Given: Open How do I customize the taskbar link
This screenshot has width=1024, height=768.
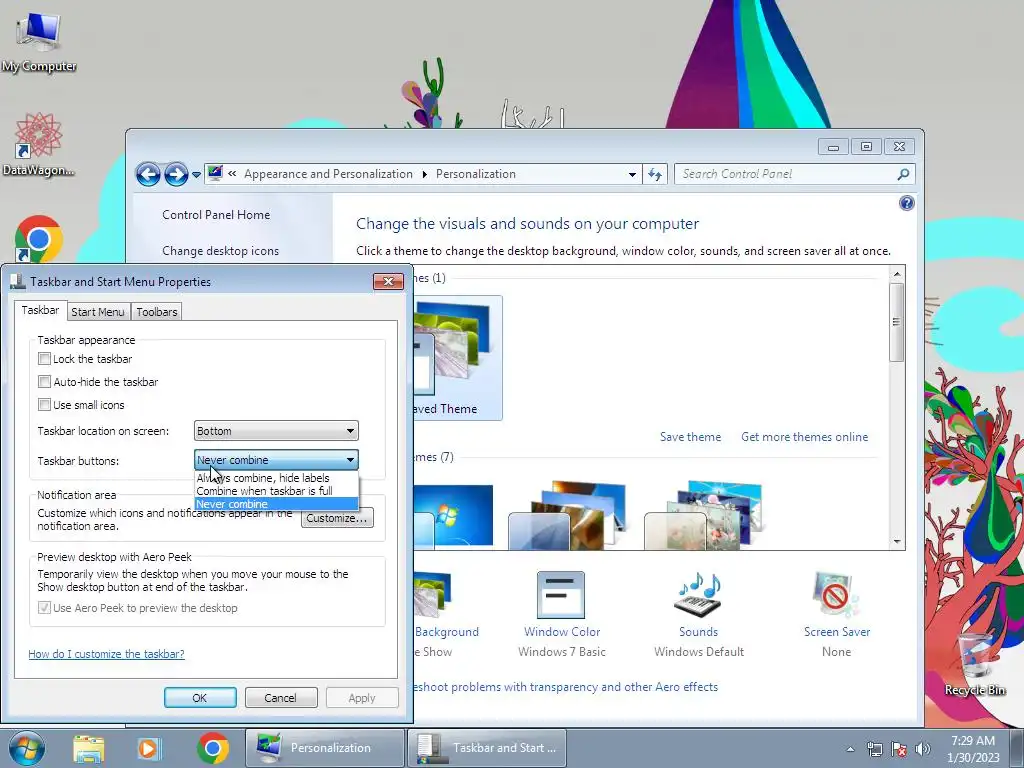Looking at the screenshot, I should click(x=106, y=654).
